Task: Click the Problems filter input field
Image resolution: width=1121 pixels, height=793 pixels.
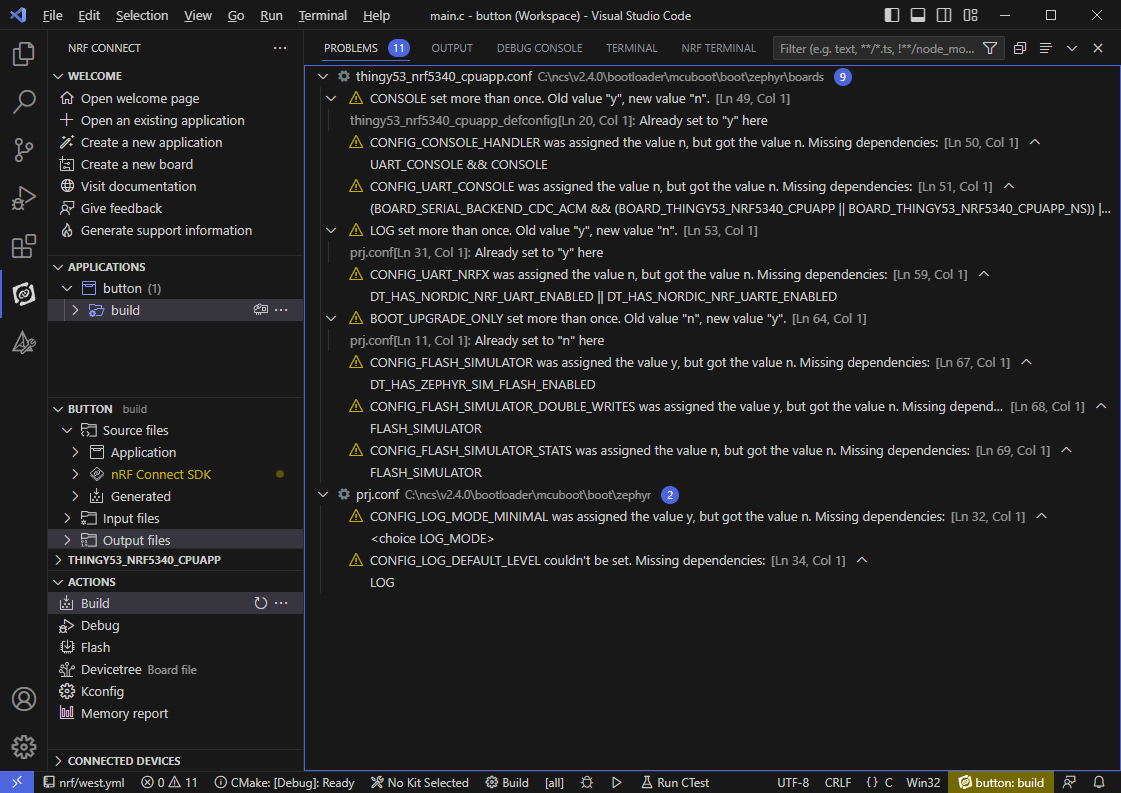Action: (876, 48)
